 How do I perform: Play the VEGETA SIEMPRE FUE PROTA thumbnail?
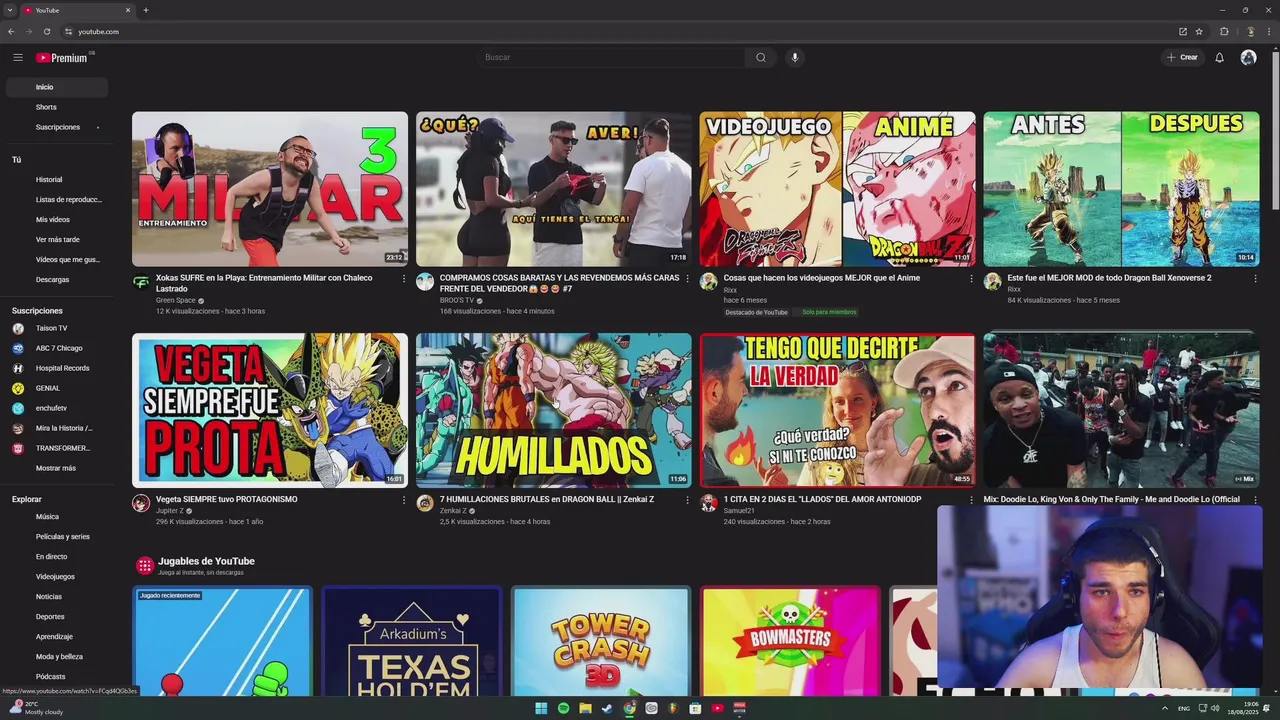tap(270, 410)
